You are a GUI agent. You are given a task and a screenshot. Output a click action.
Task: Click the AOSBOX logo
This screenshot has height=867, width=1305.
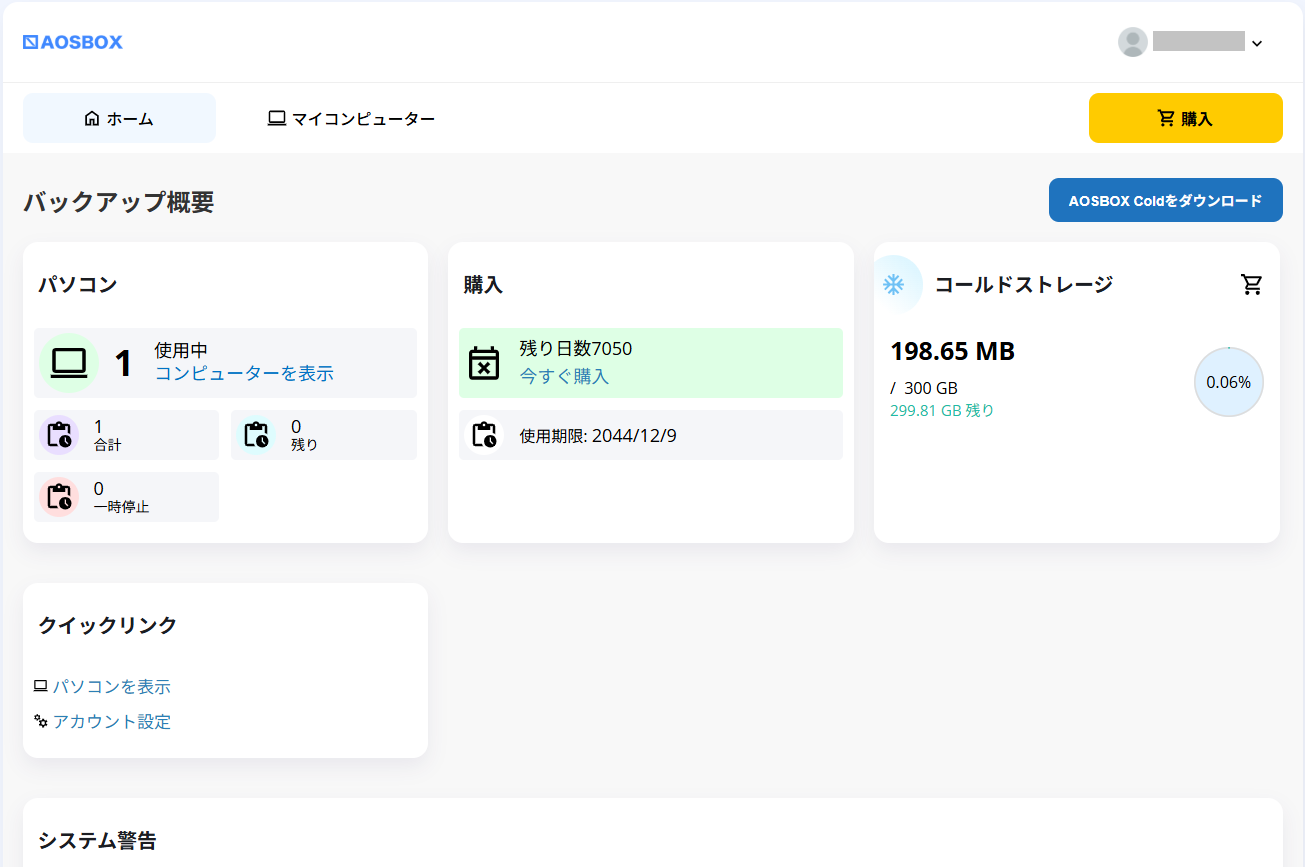(x=72, y=42)
